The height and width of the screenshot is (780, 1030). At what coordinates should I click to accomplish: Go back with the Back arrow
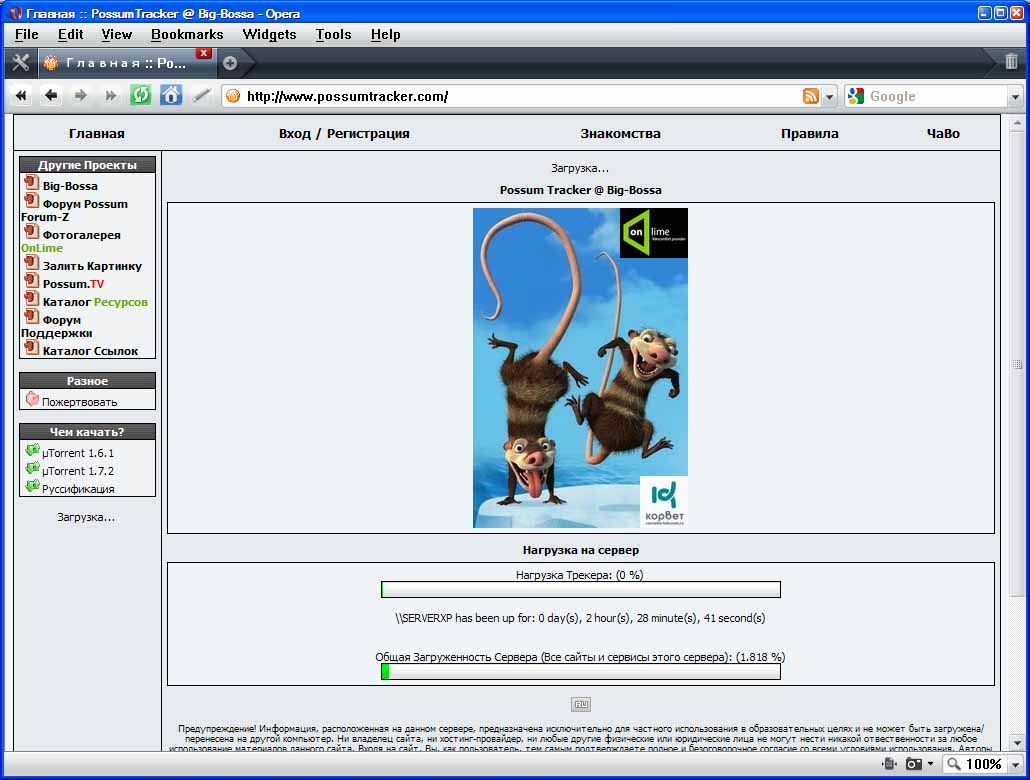[x=51, y=96]
